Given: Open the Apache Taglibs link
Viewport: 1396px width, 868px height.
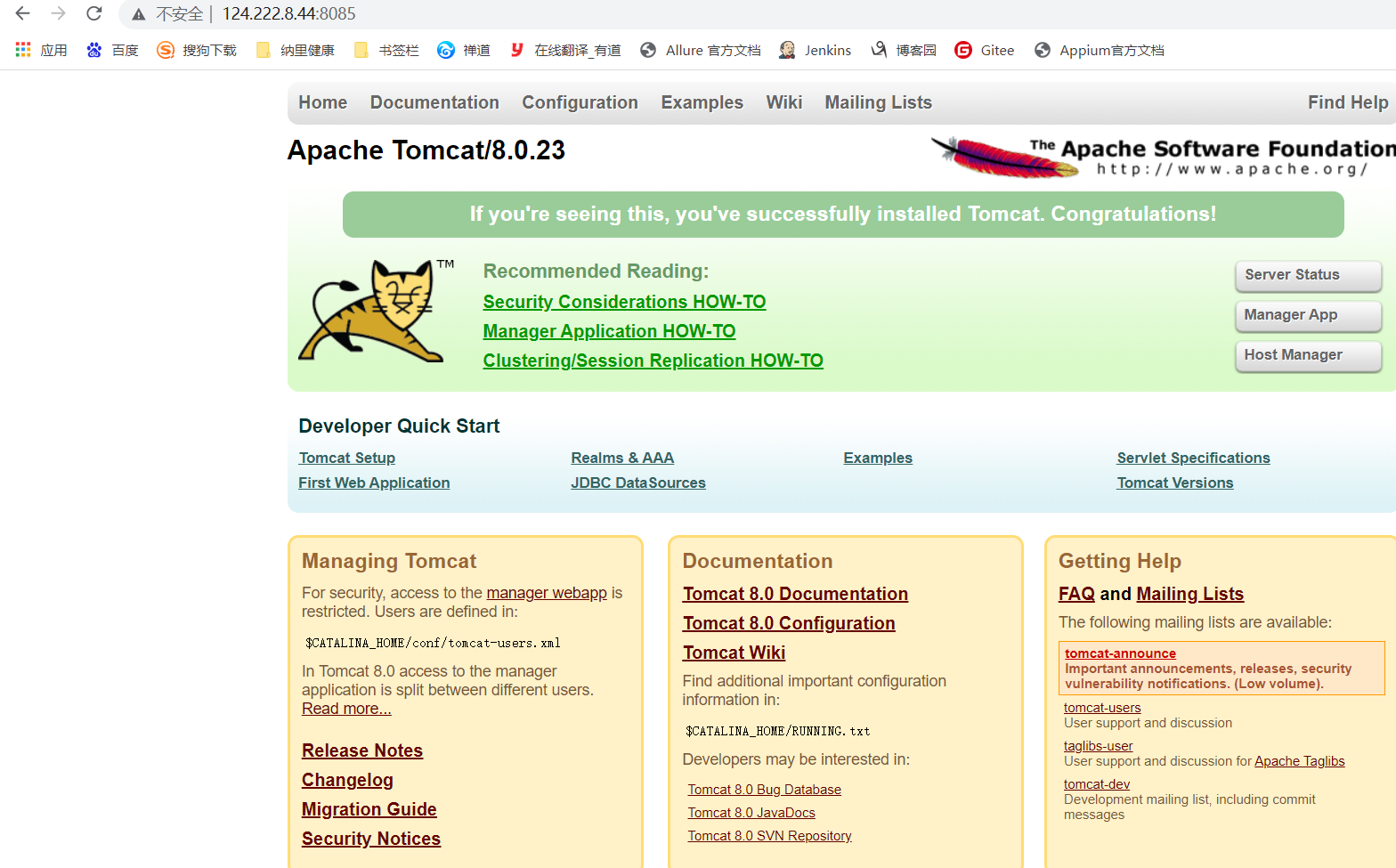Looking at the screenshot, I should point(1300,761).
